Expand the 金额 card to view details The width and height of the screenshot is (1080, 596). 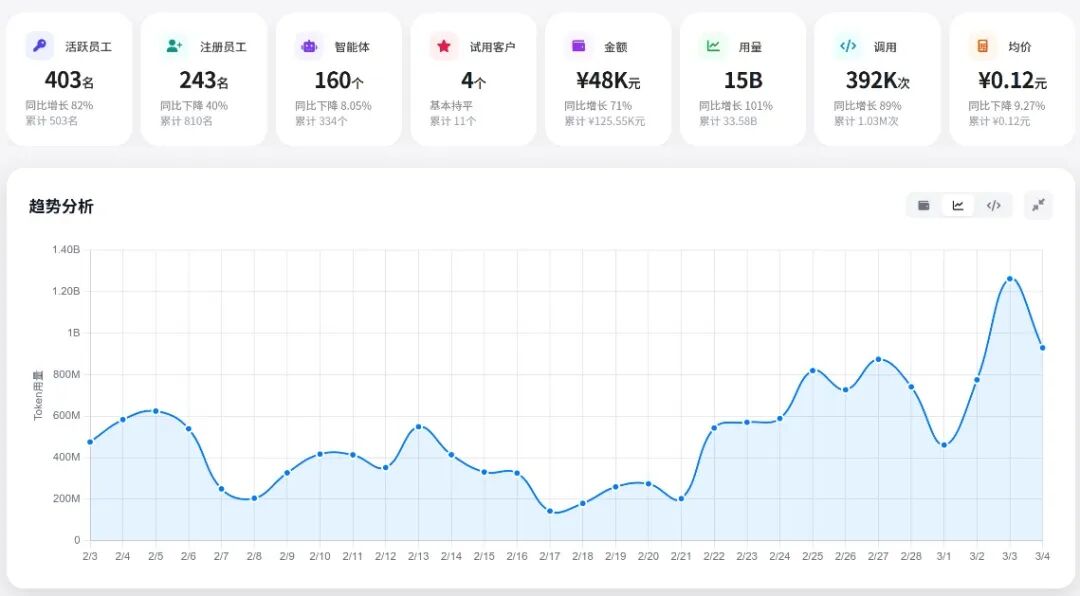coord(607,75)
